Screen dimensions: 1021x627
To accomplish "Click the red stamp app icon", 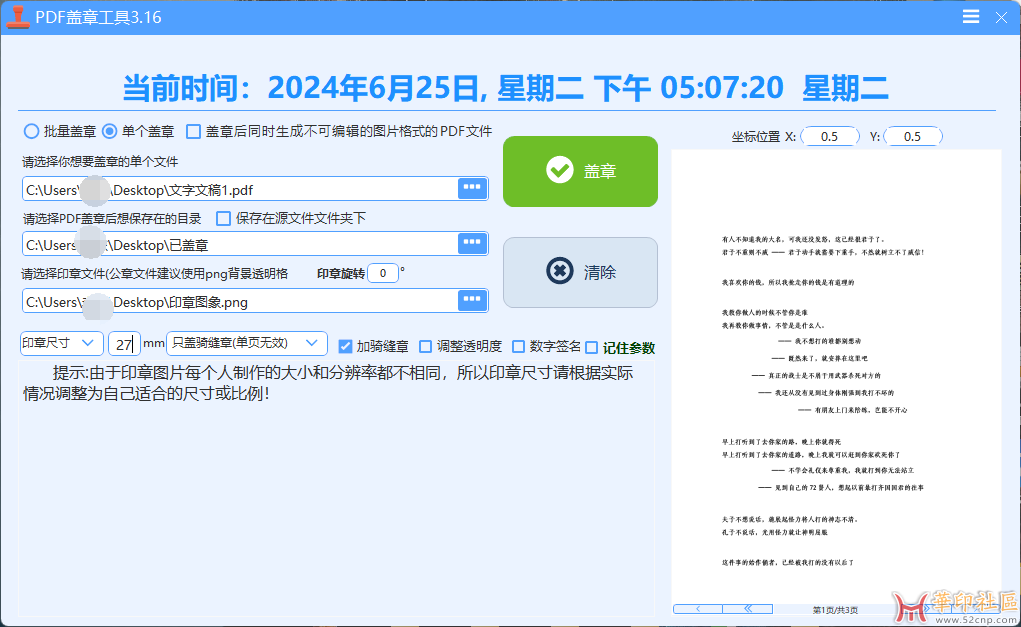I will [17, 17].
